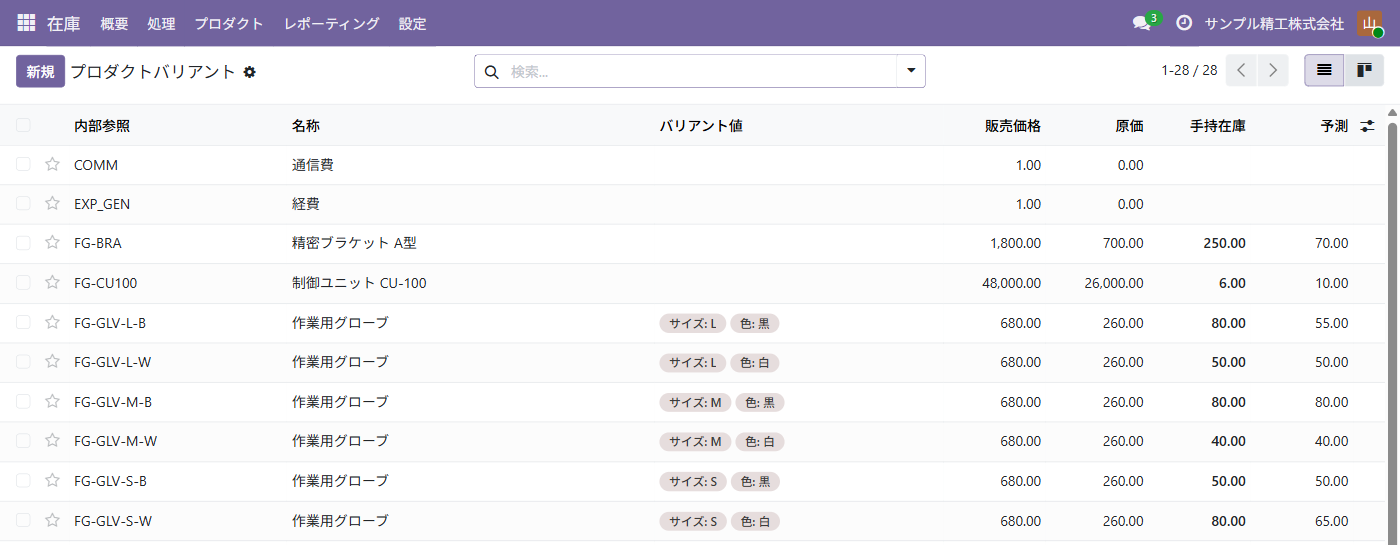Click the gear icon next to プロダクトバリアント
The width and height of the screenshot is (1400, 545).
click(250, 72)
